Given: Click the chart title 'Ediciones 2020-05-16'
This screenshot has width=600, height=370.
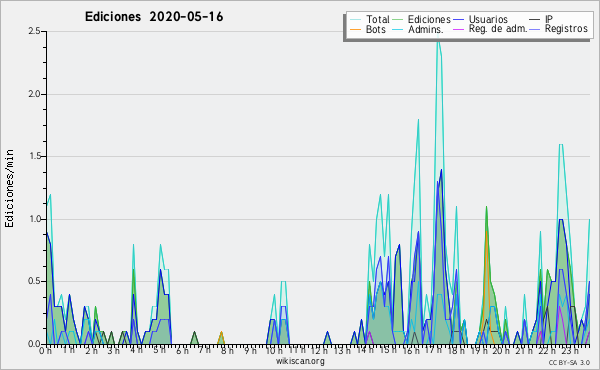Looking at the screenshot, I should click(154, 17).
